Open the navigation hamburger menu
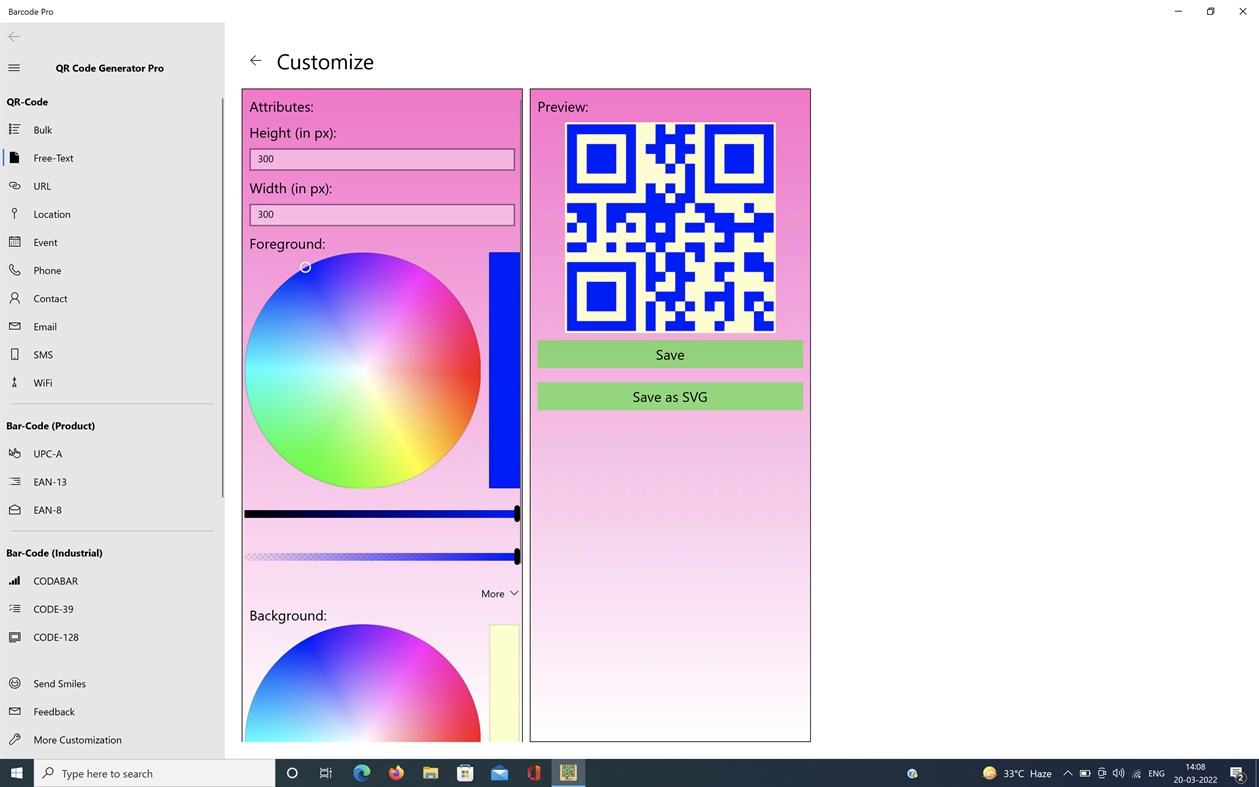The height and width of the screenshot is (787, 1259). 14,68
